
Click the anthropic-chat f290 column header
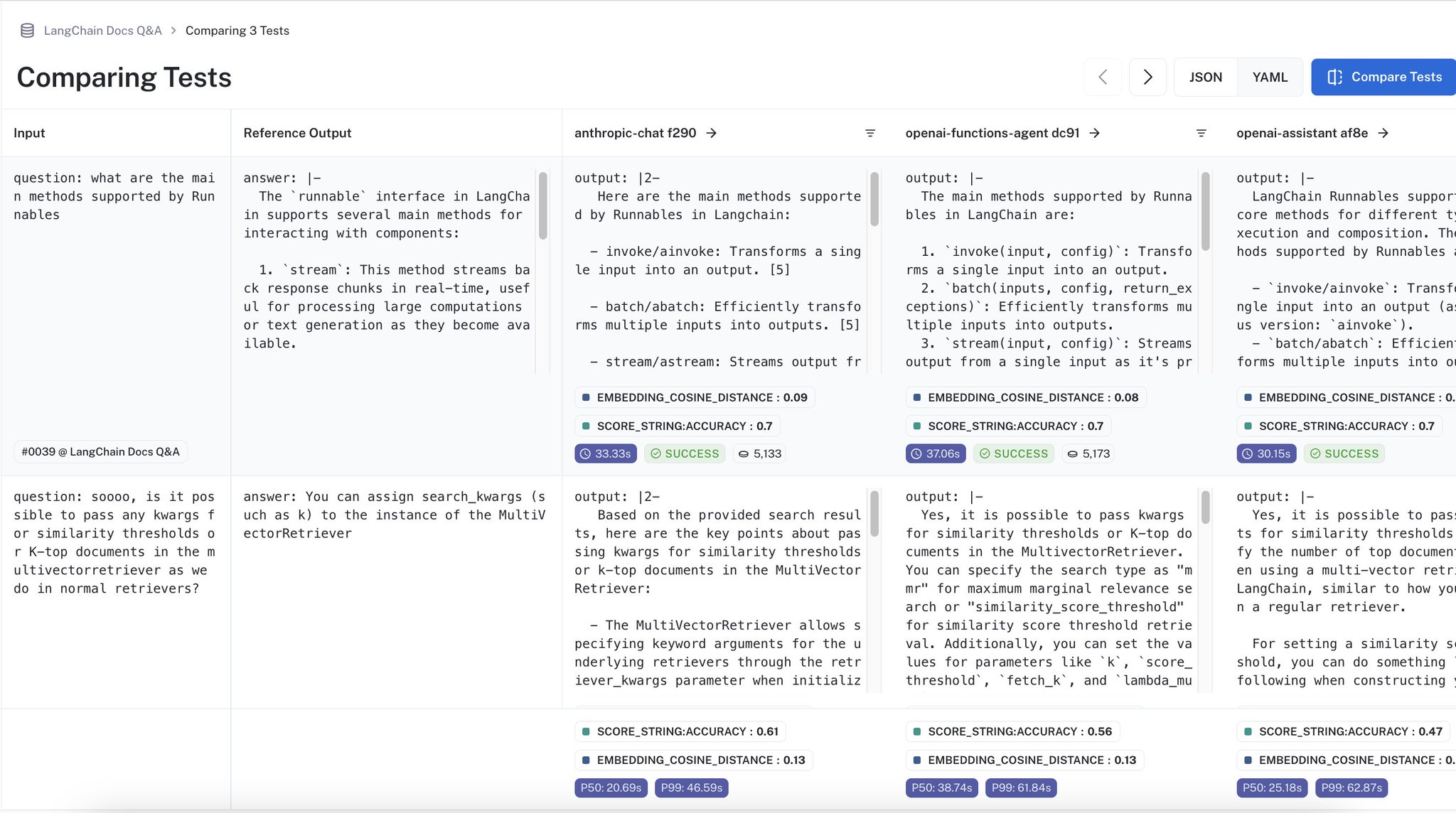tap(635, 133)
